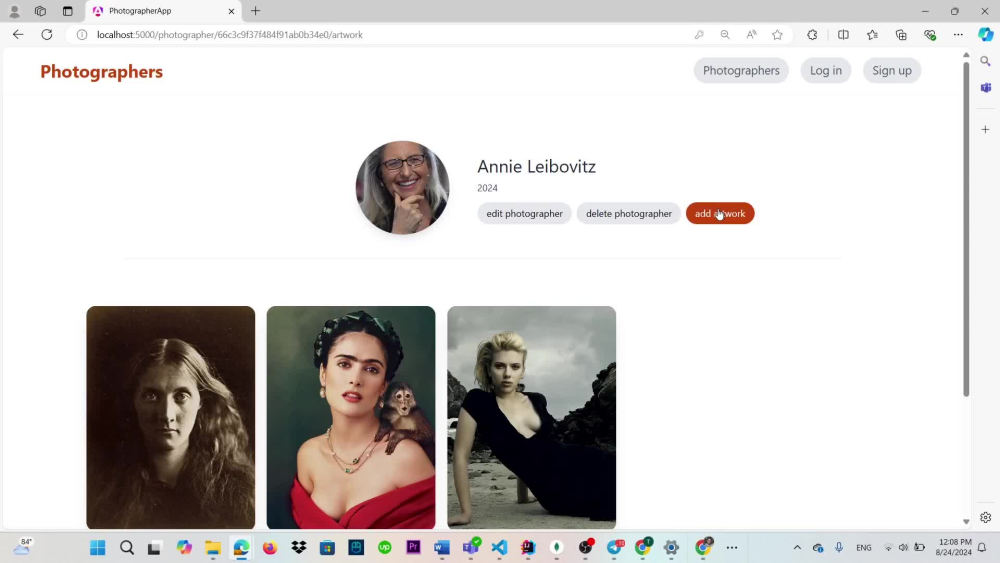1000x563 pixels.
Task: Open browser Extensions puzzle icon
Action: (812, 34)
